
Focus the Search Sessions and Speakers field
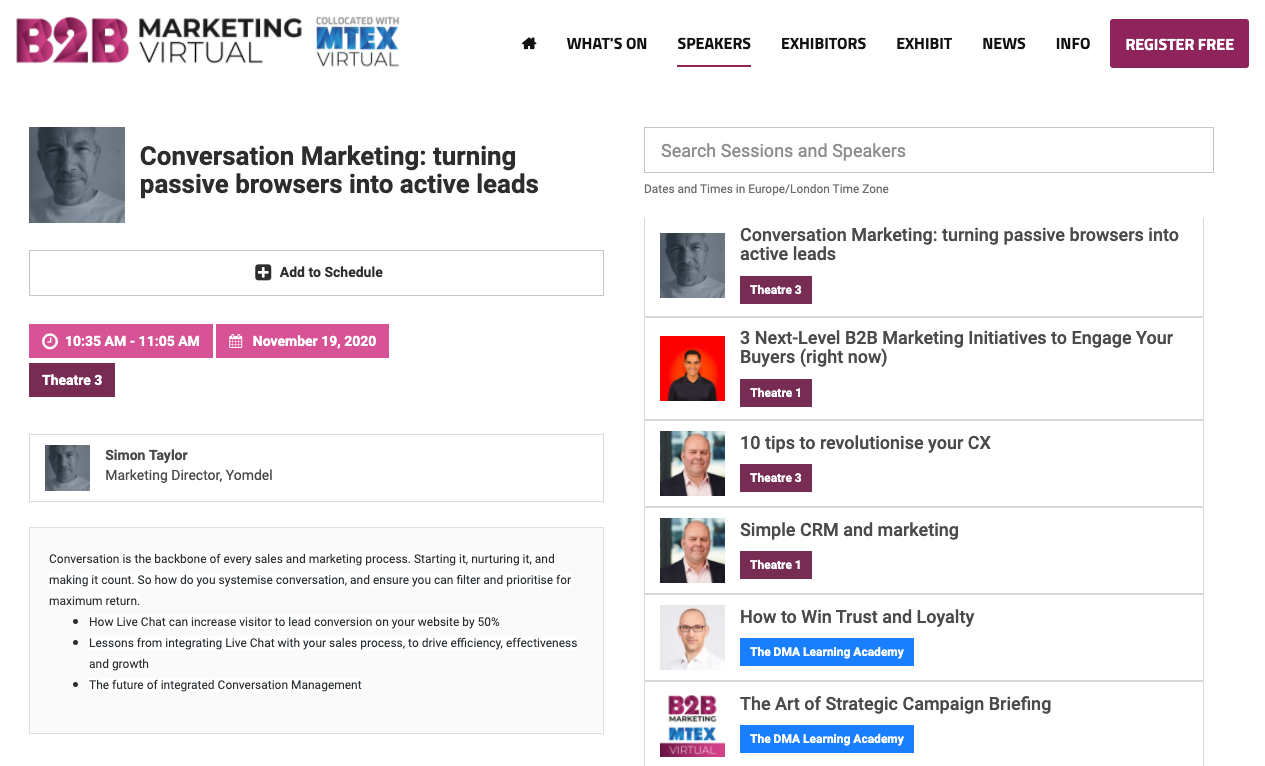[928, 150]
